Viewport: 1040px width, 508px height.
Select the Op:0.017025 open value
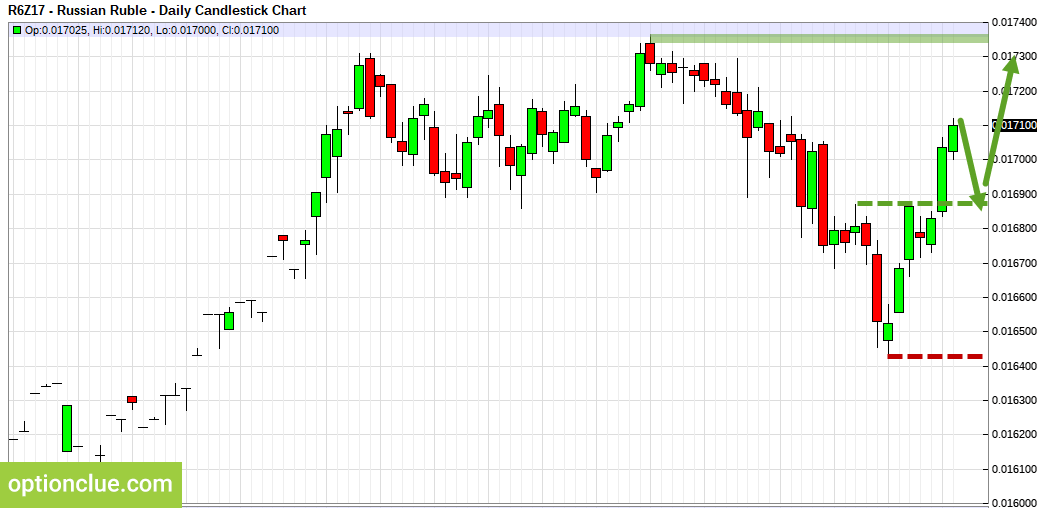56,30
